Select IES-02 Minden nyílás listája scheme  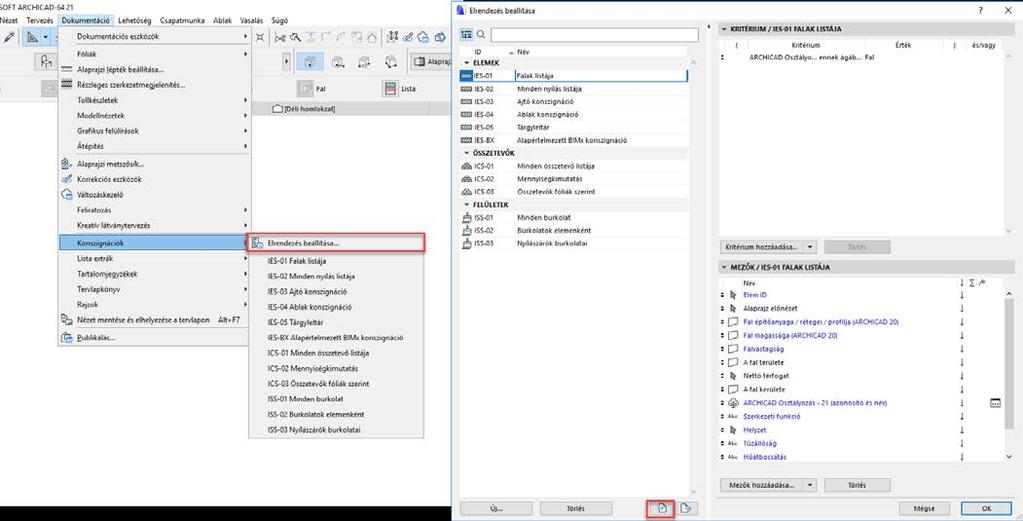(x=573, y=89)
